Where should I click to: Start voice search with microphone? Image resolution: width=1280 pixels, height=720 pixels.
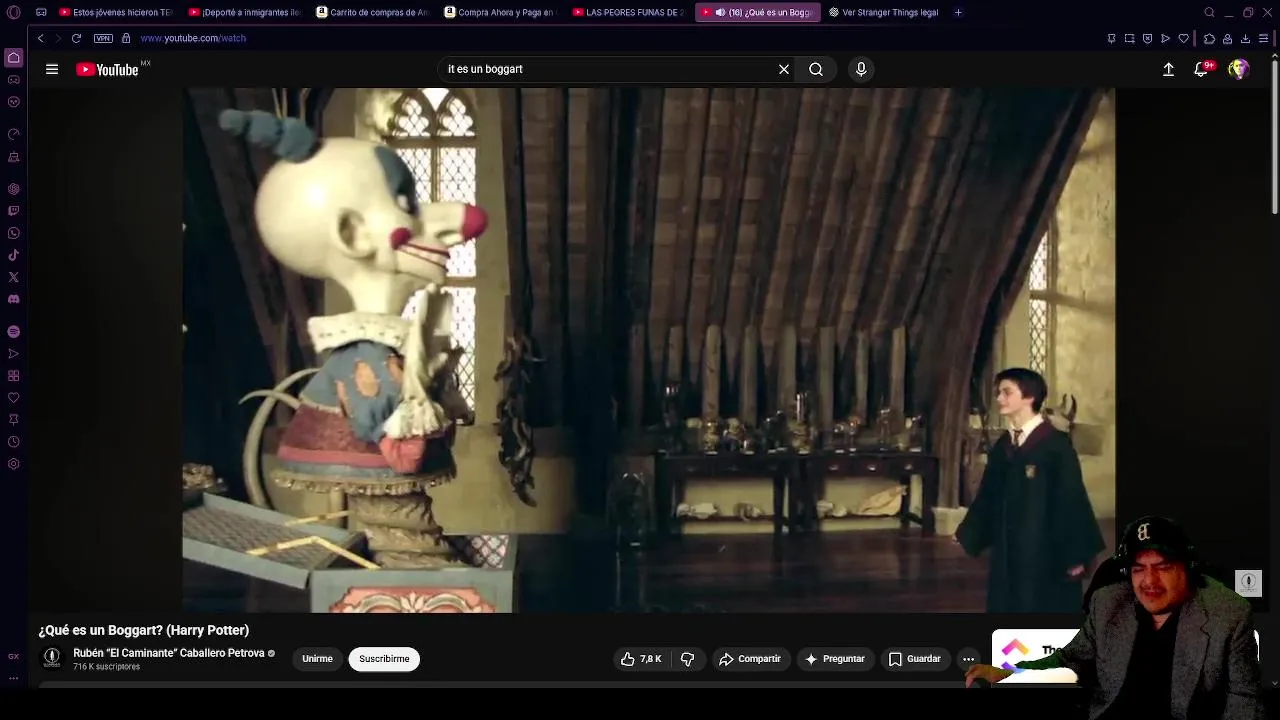[861, 69]
